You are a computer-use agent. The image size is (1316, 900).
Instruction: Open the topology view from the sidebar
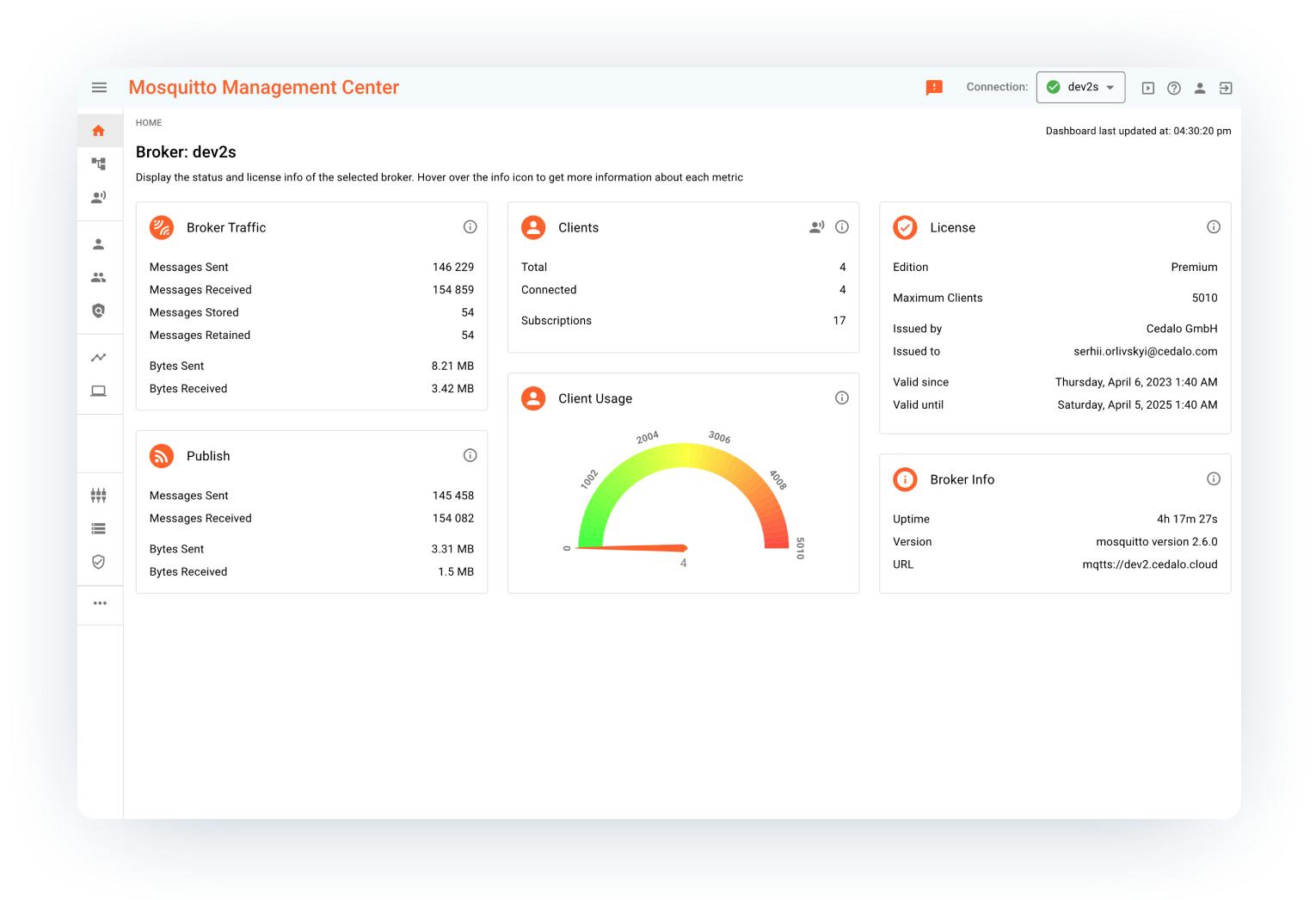pos(99,163)
